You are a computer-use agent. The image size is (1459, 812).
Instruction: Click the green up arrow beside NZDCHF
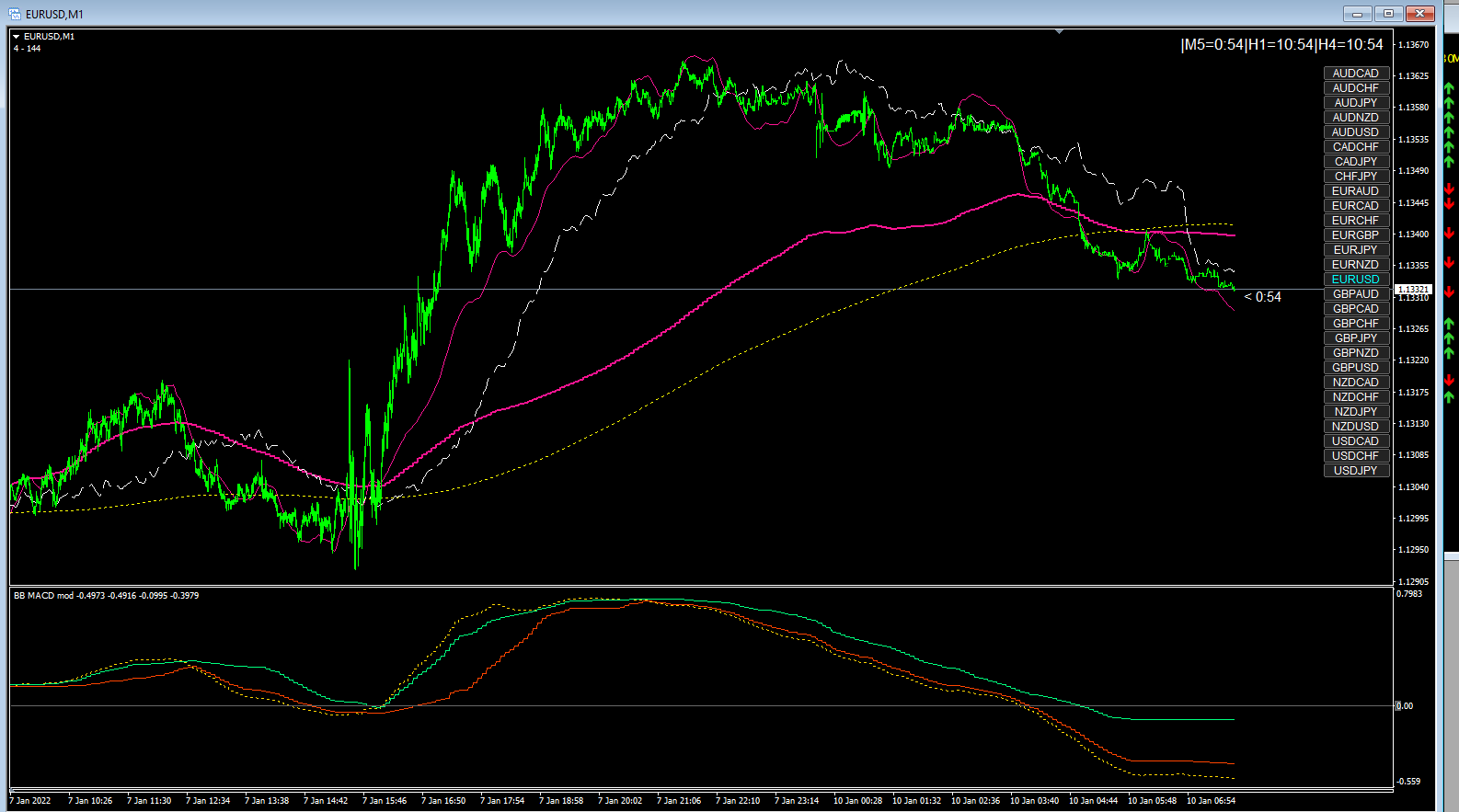[x=1449, y=396]
